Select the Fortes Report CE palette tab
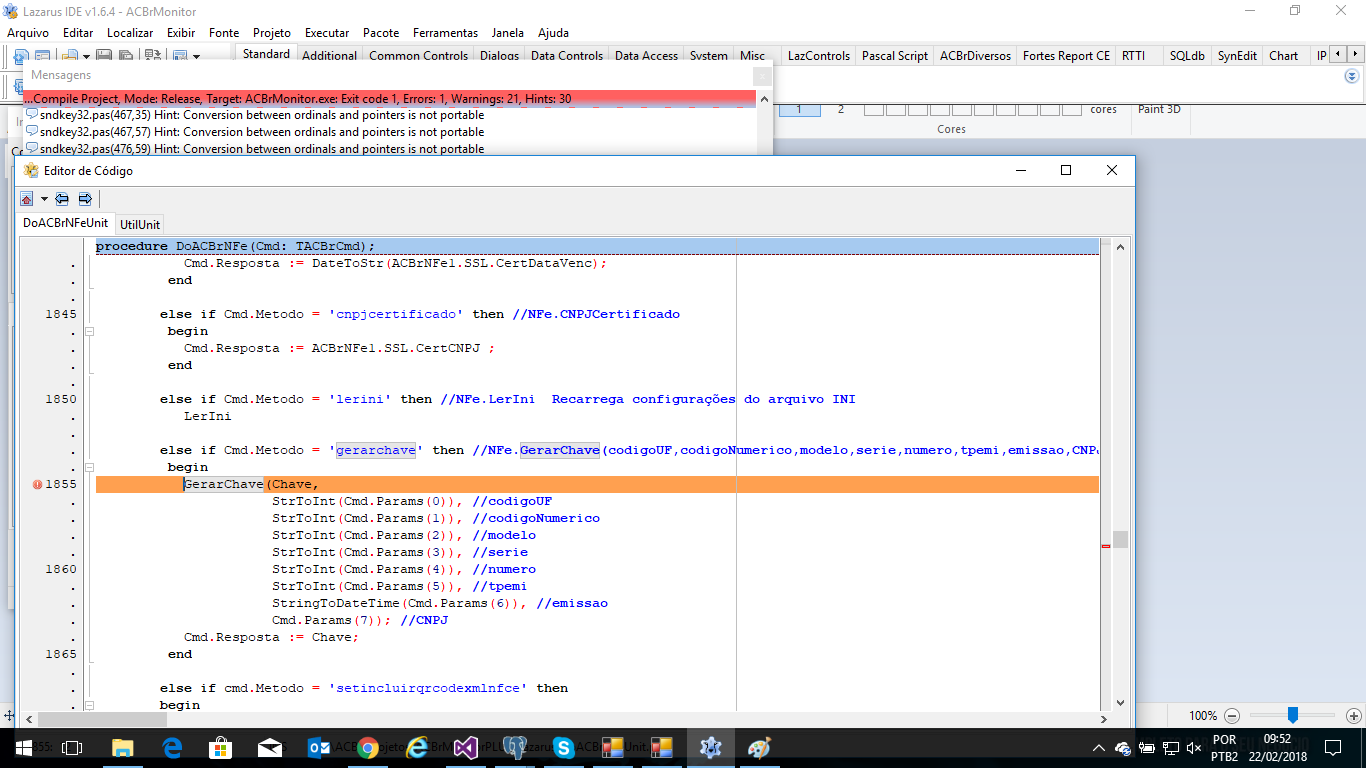This screenshot has height=768, width=1366. click(1066, 56)
